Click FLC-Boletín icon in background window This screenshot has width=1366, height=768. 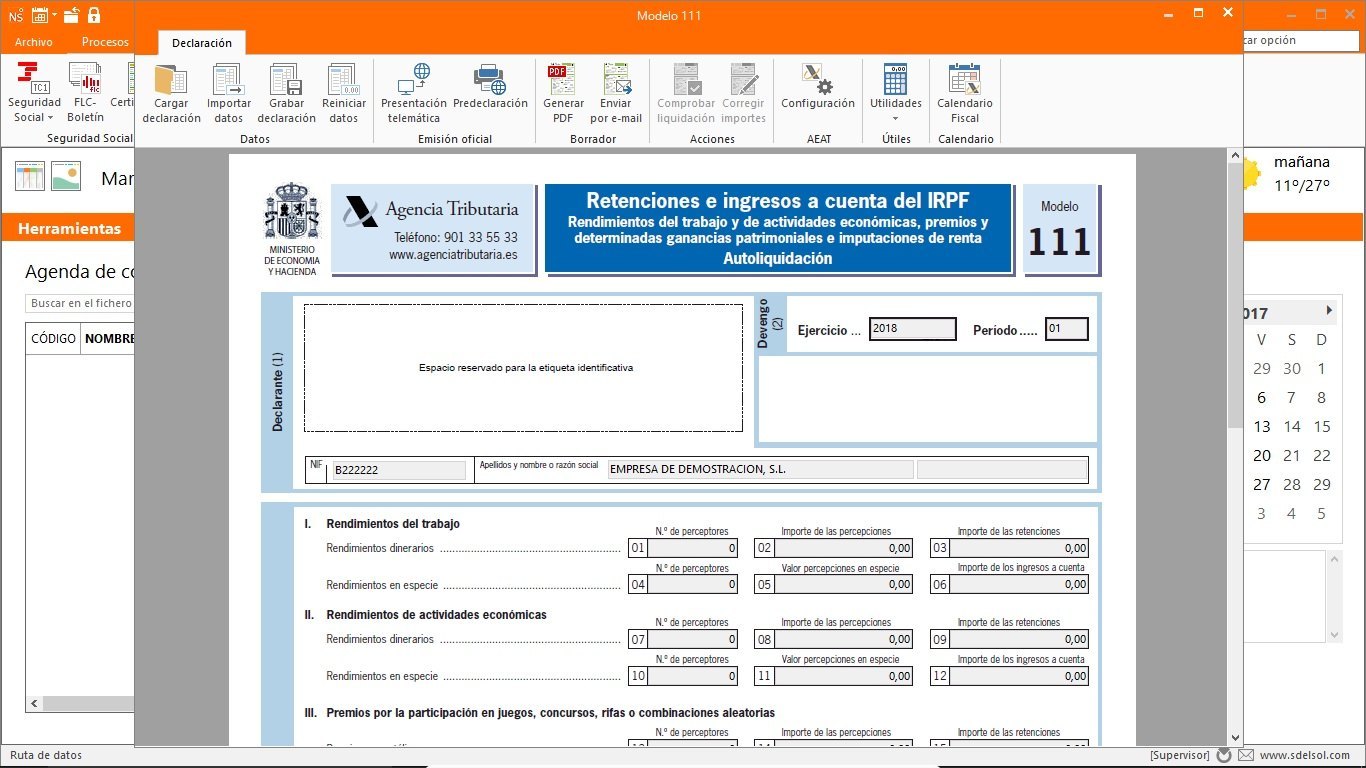click(85, 94)
